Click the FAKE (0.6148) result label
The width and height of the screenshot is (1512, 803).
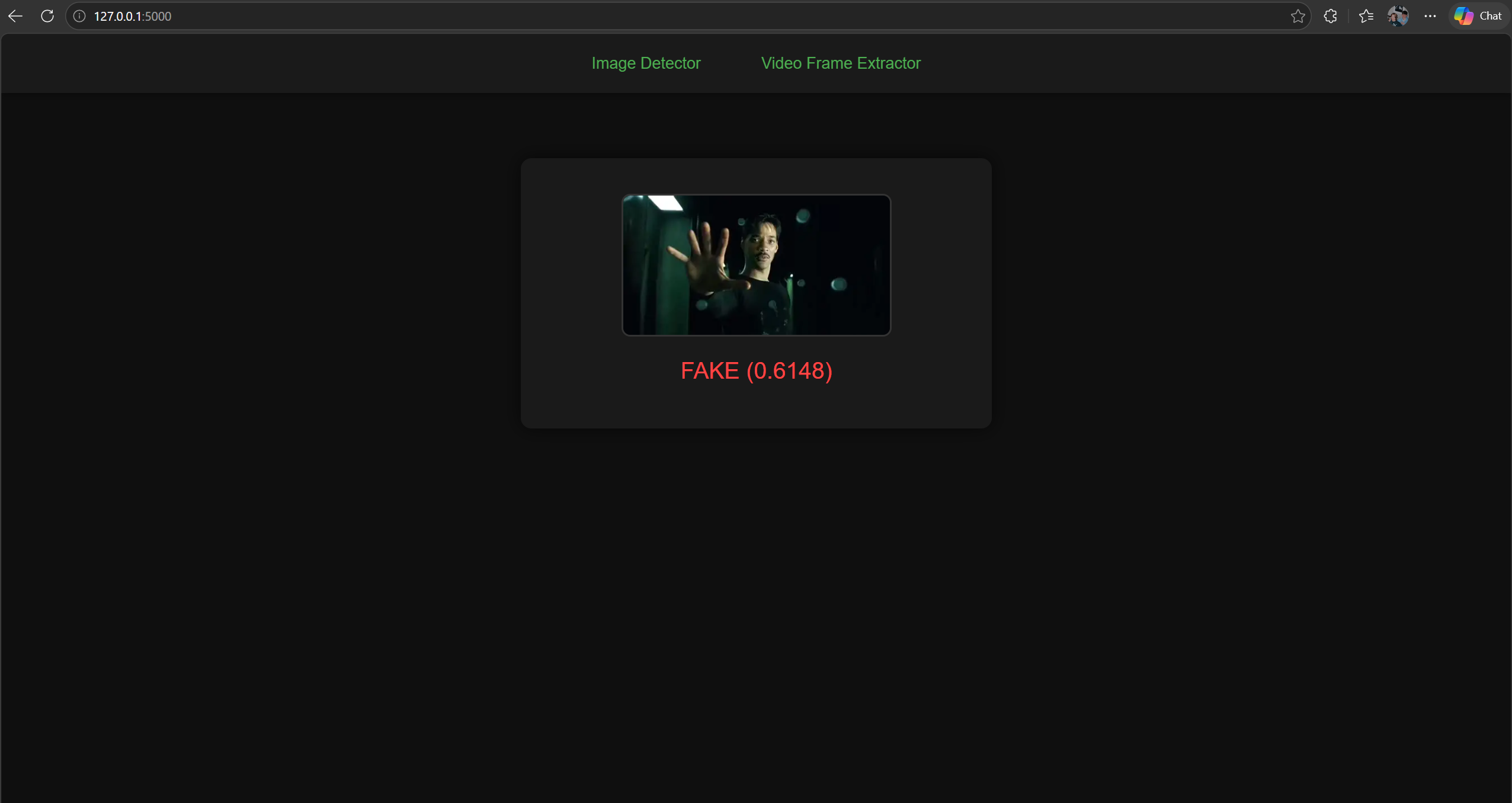(756, 370)
